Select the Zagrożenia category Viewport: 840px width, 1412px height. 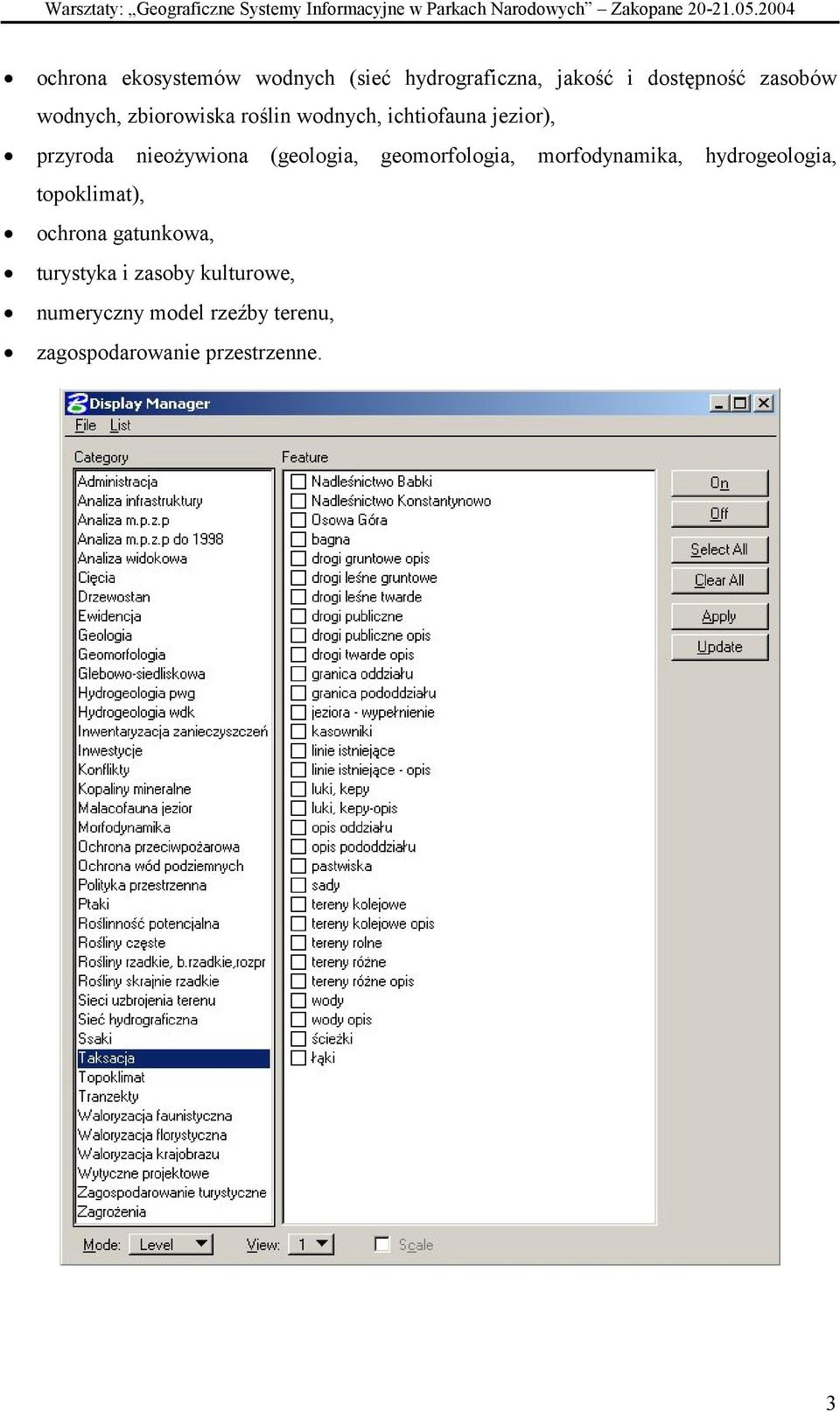pos(112,1213)
